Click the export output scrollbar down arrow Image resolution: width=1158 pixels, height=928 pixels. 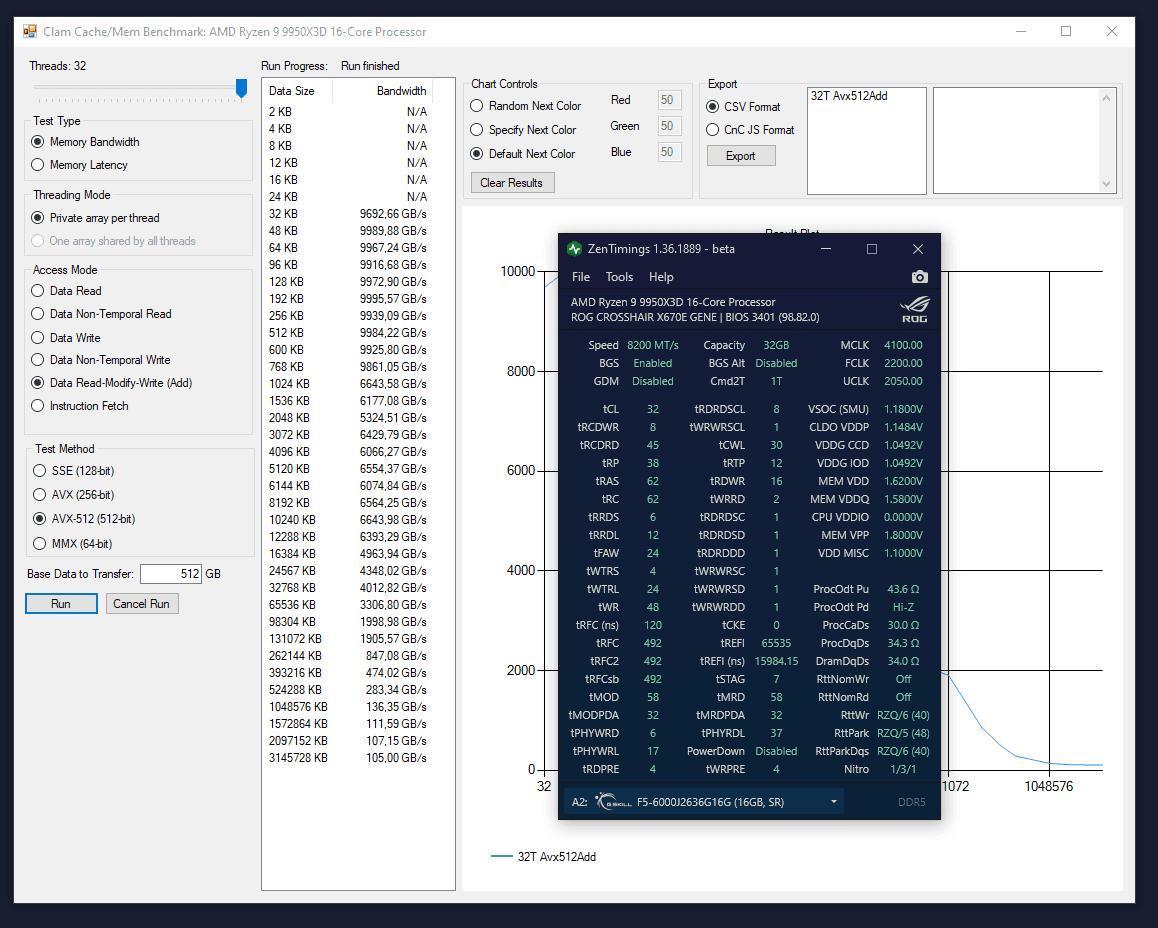tap(1106, 184)
